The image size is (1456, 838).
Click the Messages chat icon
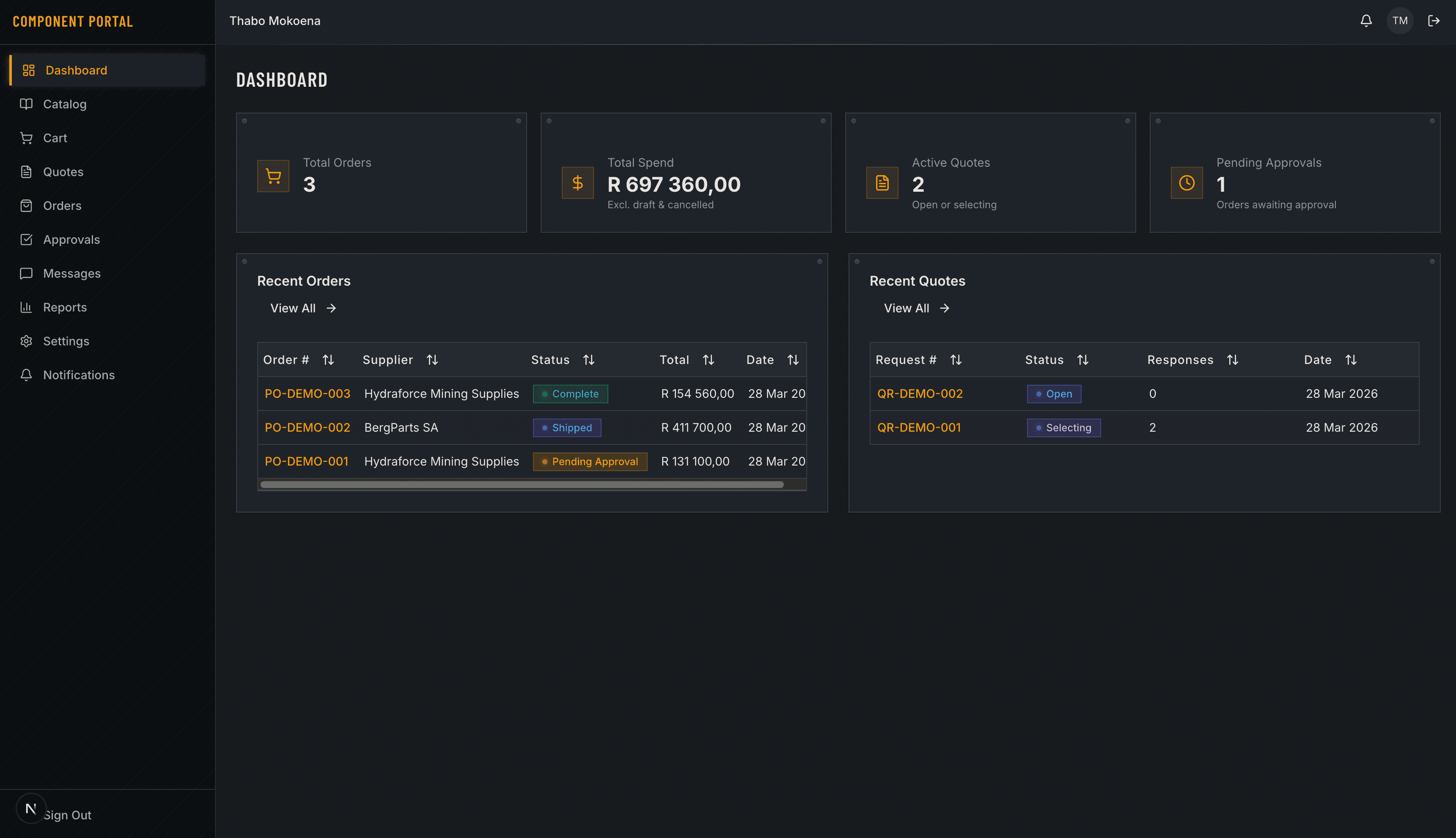tap(27, 273)
